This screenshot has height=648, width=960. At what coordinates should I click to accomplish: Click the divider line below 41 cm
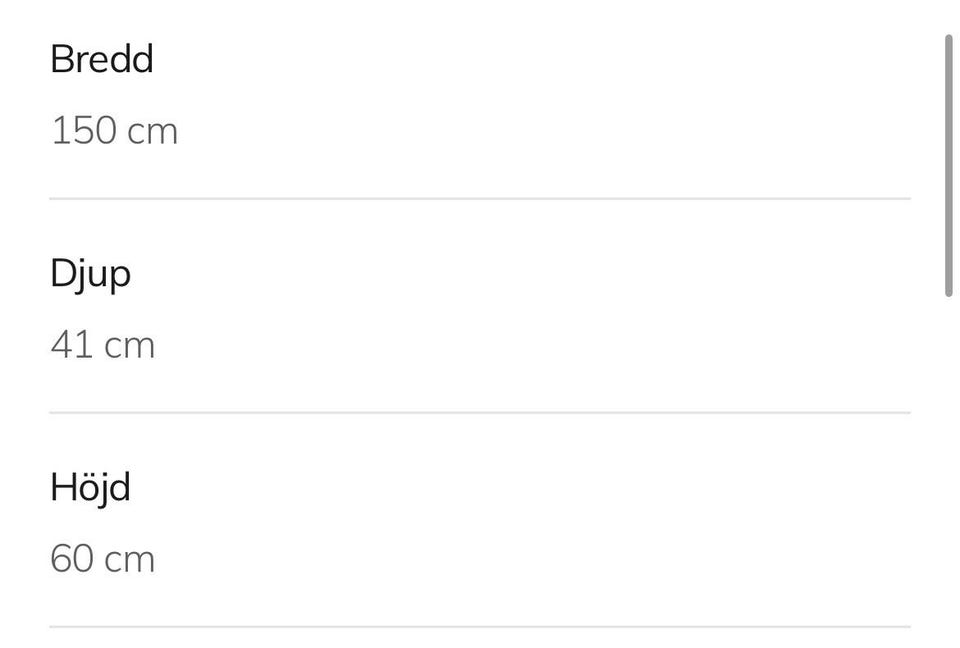480,413
